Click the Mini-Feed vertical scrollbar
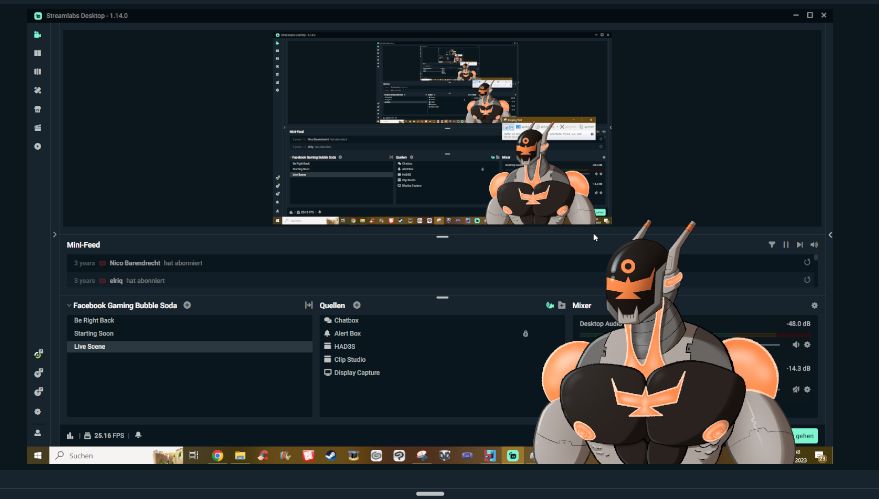The width and height of the screenshot is (879, 499). point(816,258)
